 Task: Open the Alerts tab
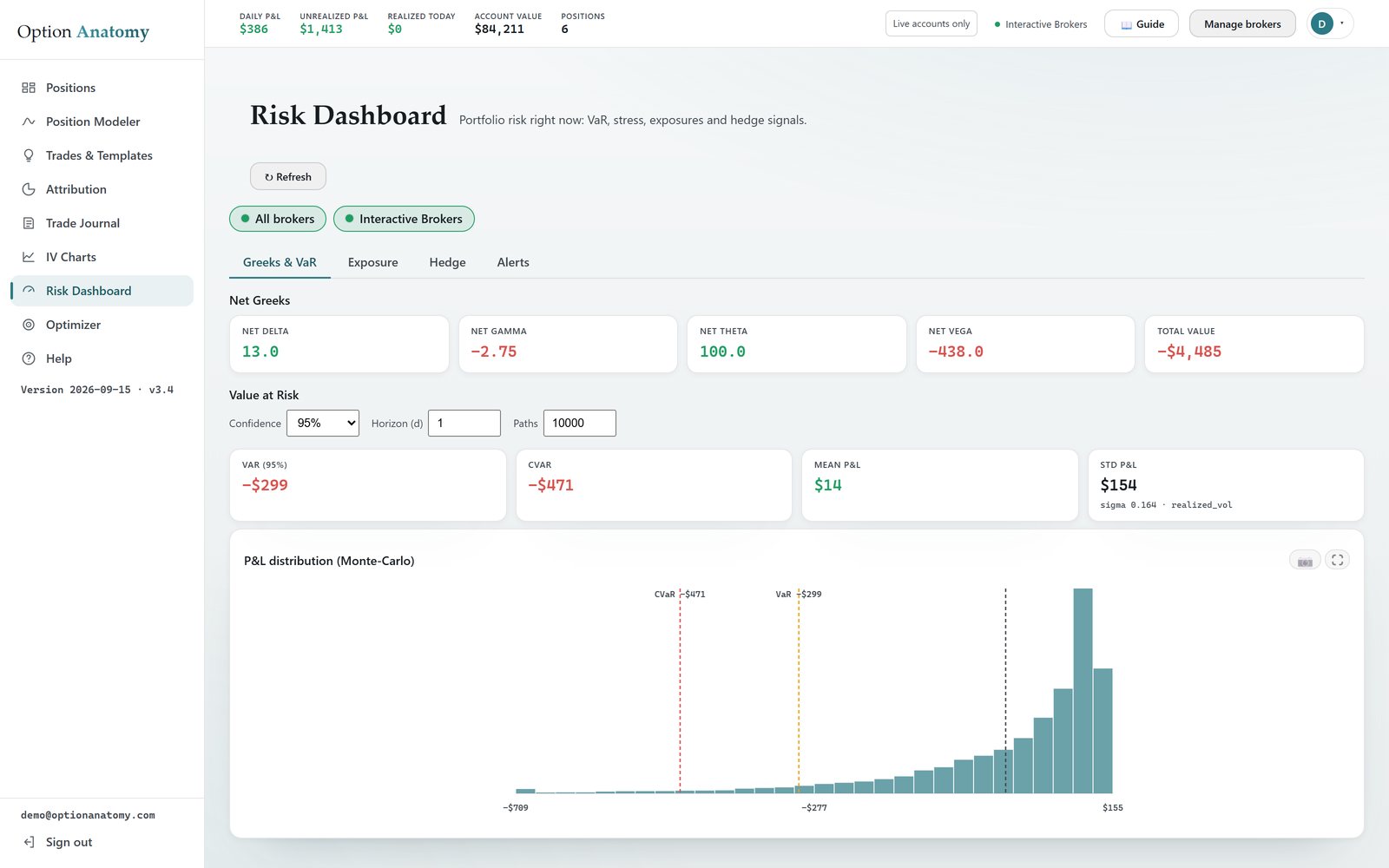[x=513, y=262]
